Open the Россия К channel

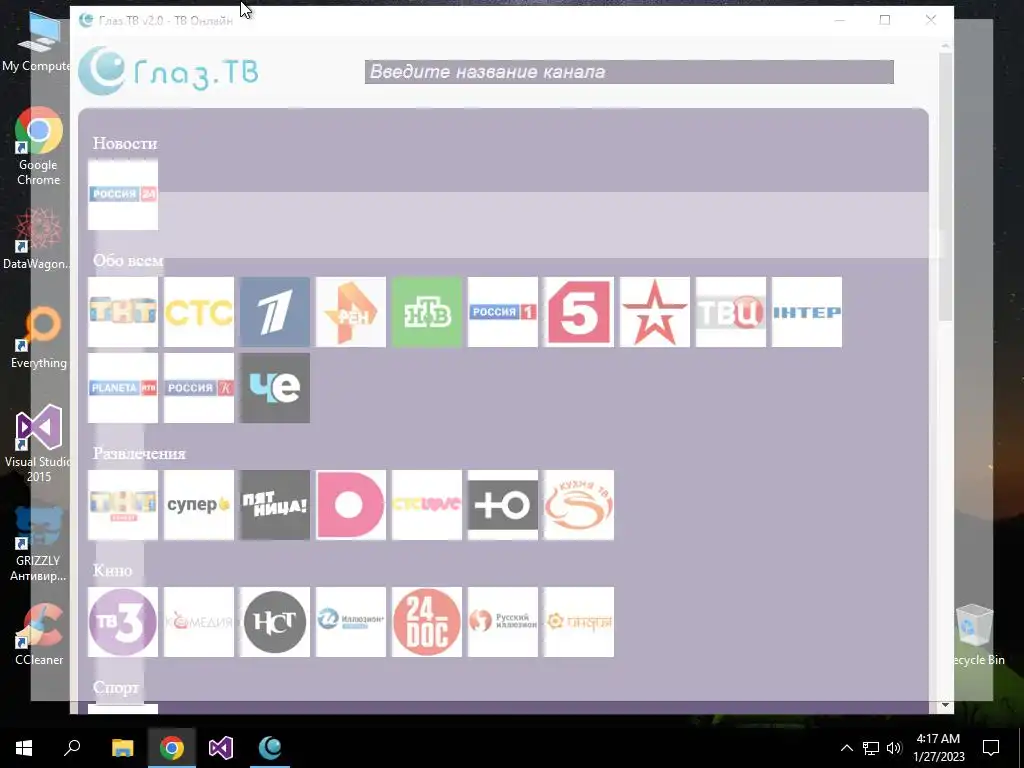click(199, 388)
